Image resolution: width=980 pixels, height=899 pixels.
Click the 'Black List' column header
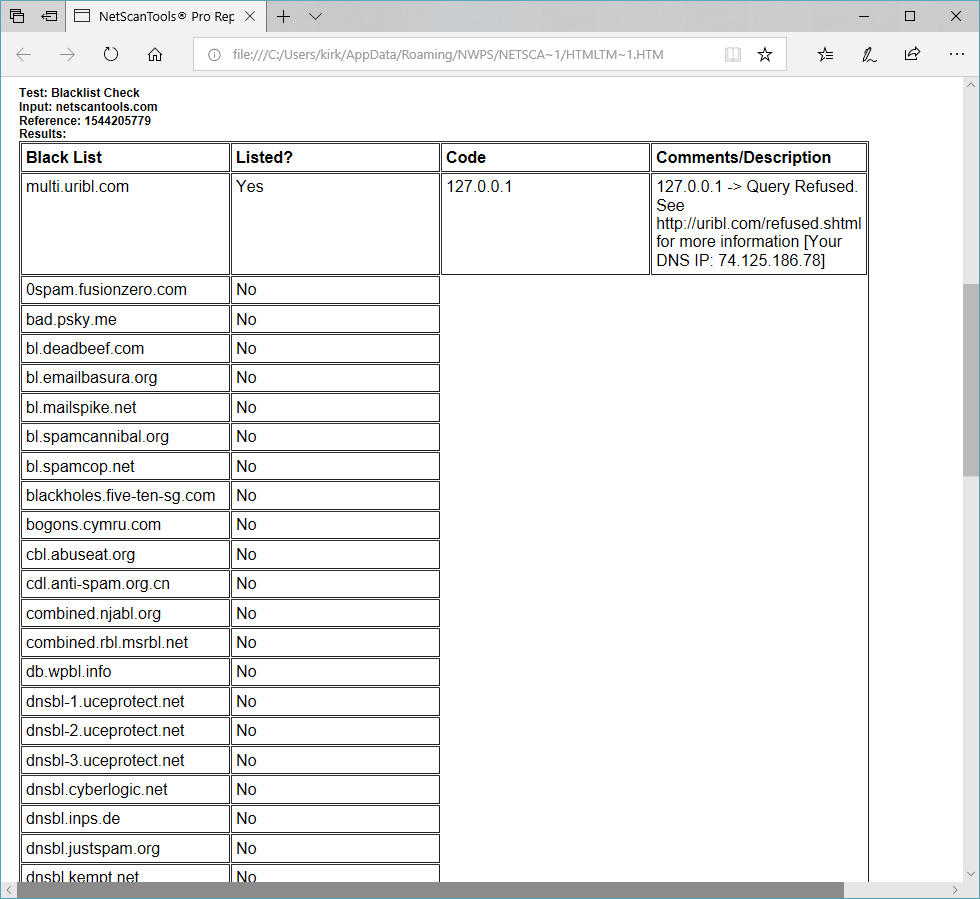click(126, 158)
